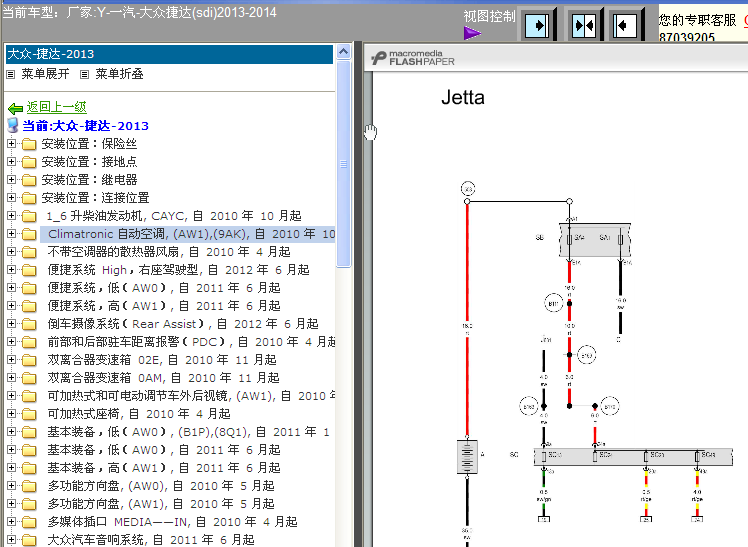Click the green return arrow icon

[x=15, y=108]
